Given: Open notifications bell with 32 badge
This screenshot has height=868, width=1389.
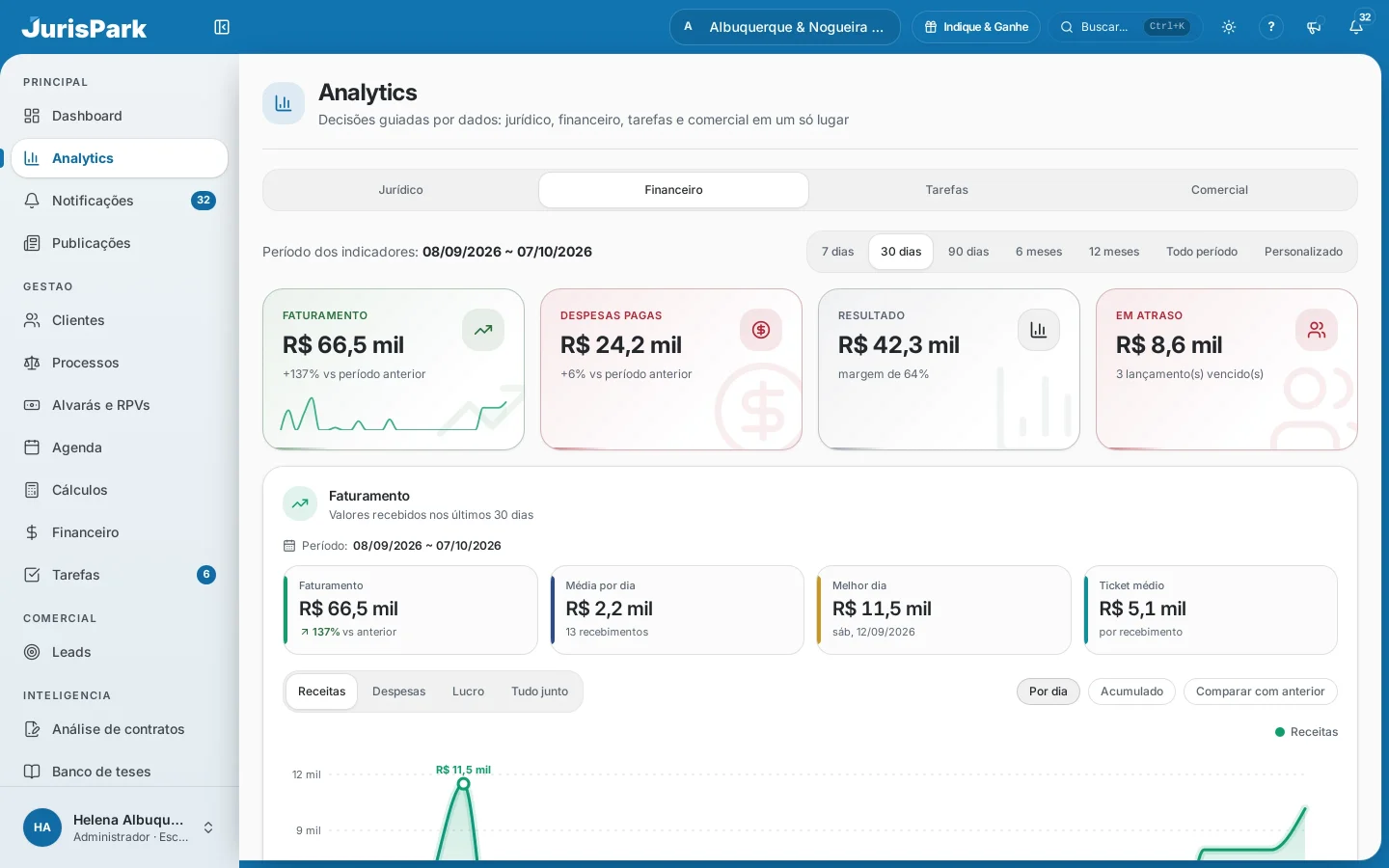Looking at the screenshot, I should [1356, 27].
